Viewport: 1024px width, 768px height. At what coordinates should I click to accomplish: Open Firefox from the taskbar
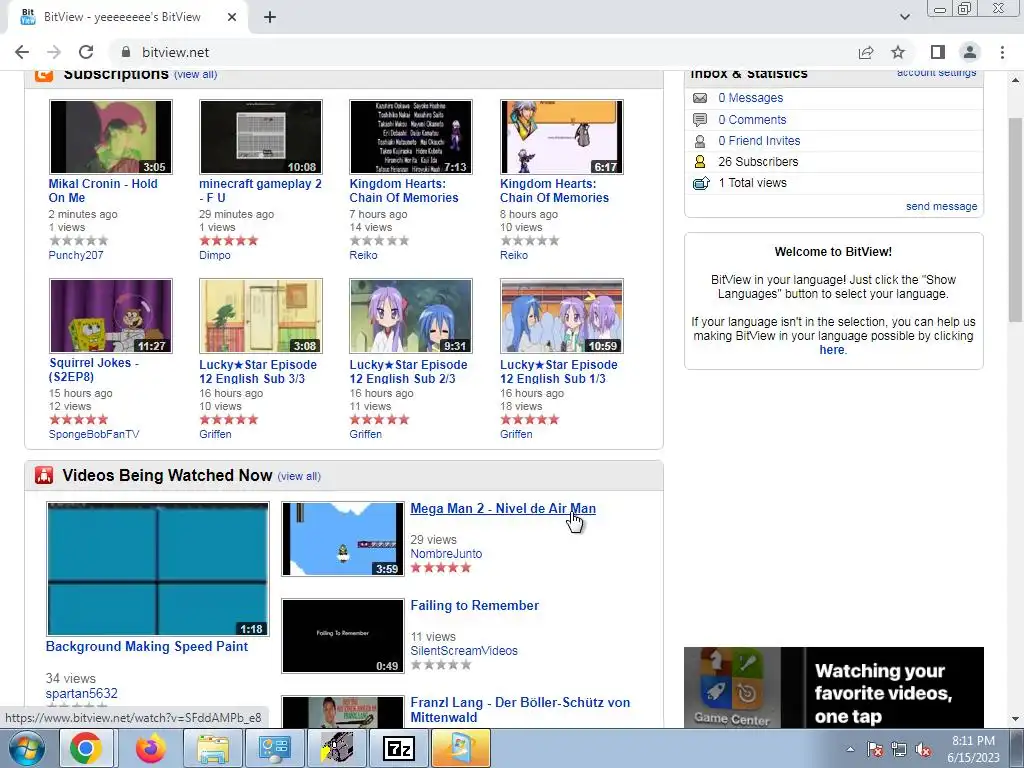pyautogui.click(x=151, y=748)
